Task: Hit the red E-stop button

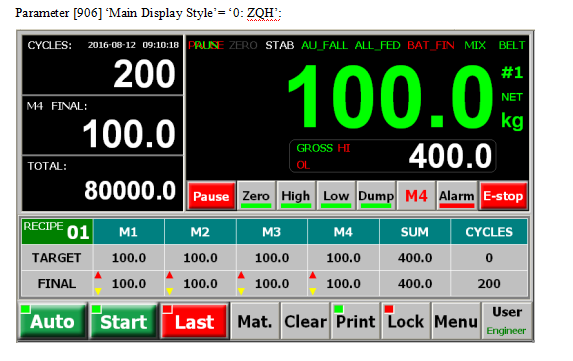Action: pos(503,196)
